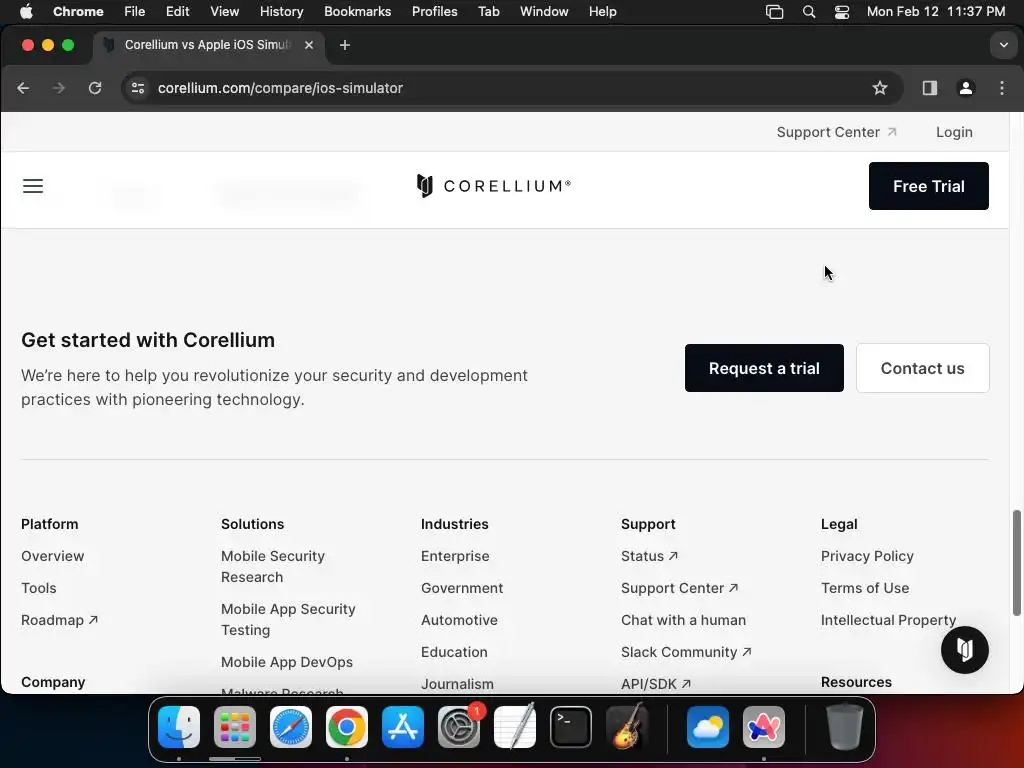Open the Slack Community link
1024x768 pixels.
(x=686, y=652)
